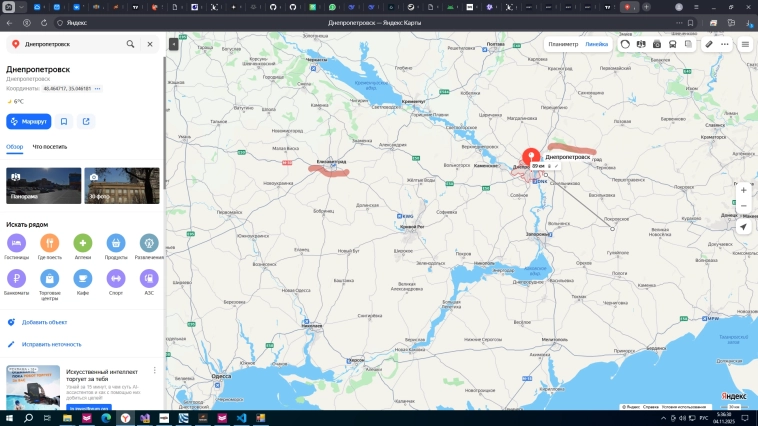Collapse the left sidebar panel with the arrow button
The image size is (758, 426).
(174, 44)
